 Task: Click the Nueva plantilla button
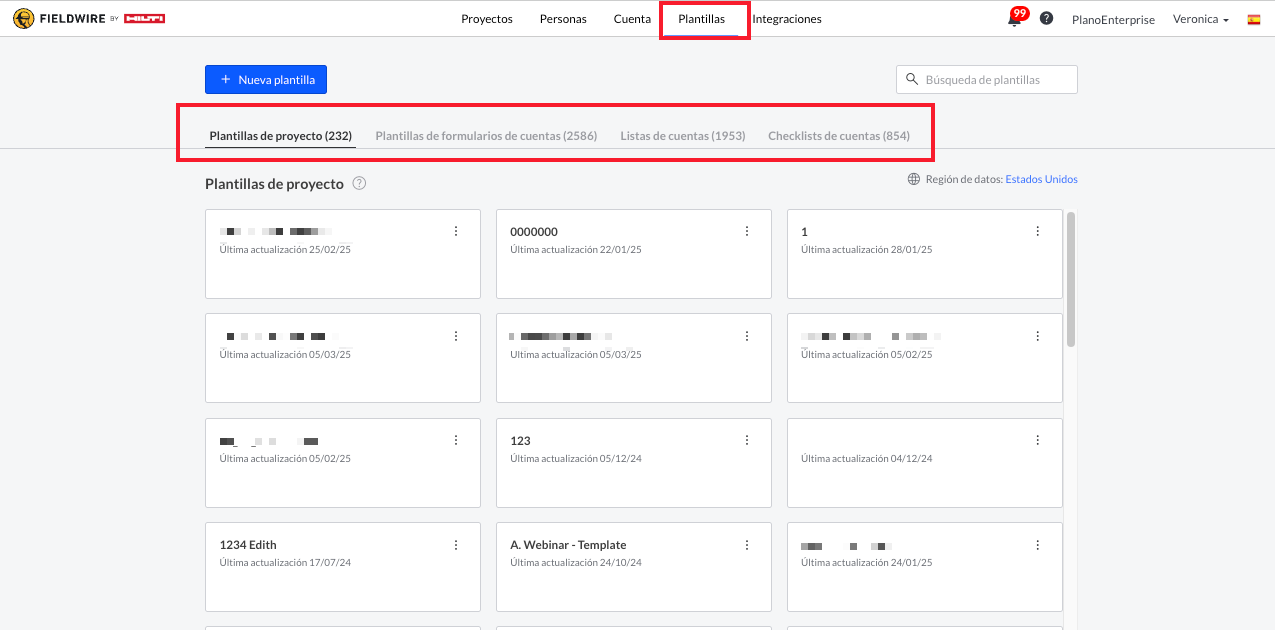[266, 80]
